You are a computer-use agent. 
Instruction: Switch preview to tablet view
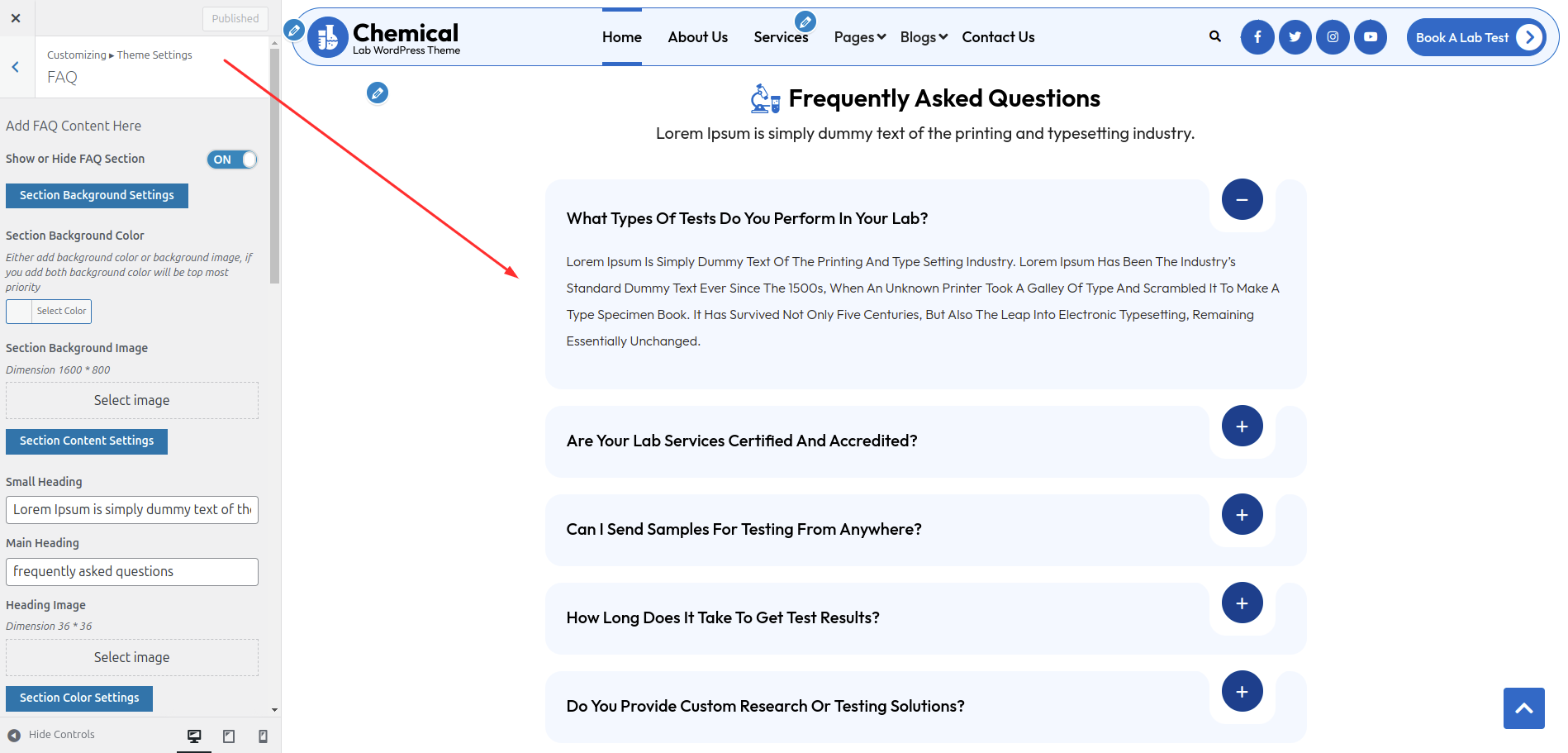coord(229,735)
